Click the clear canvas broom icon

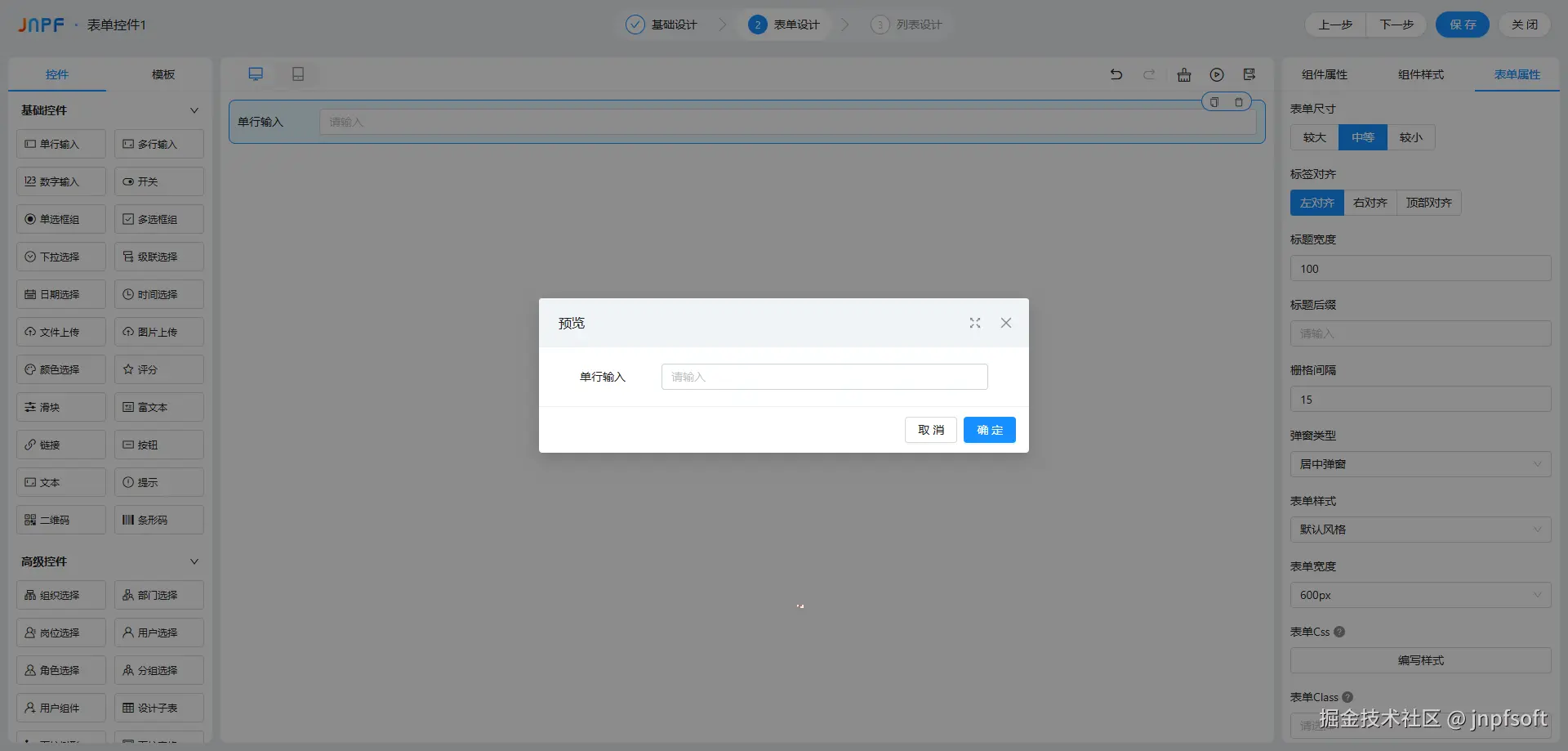coord(1183,74)
